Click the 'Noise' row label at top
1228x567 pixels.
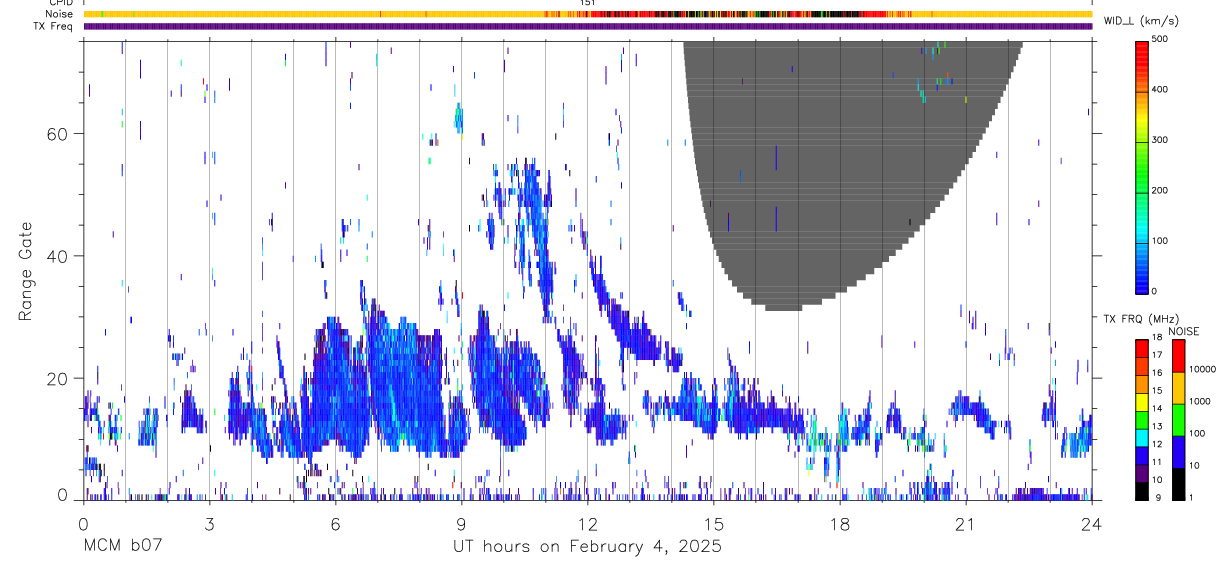pos(59,14)
